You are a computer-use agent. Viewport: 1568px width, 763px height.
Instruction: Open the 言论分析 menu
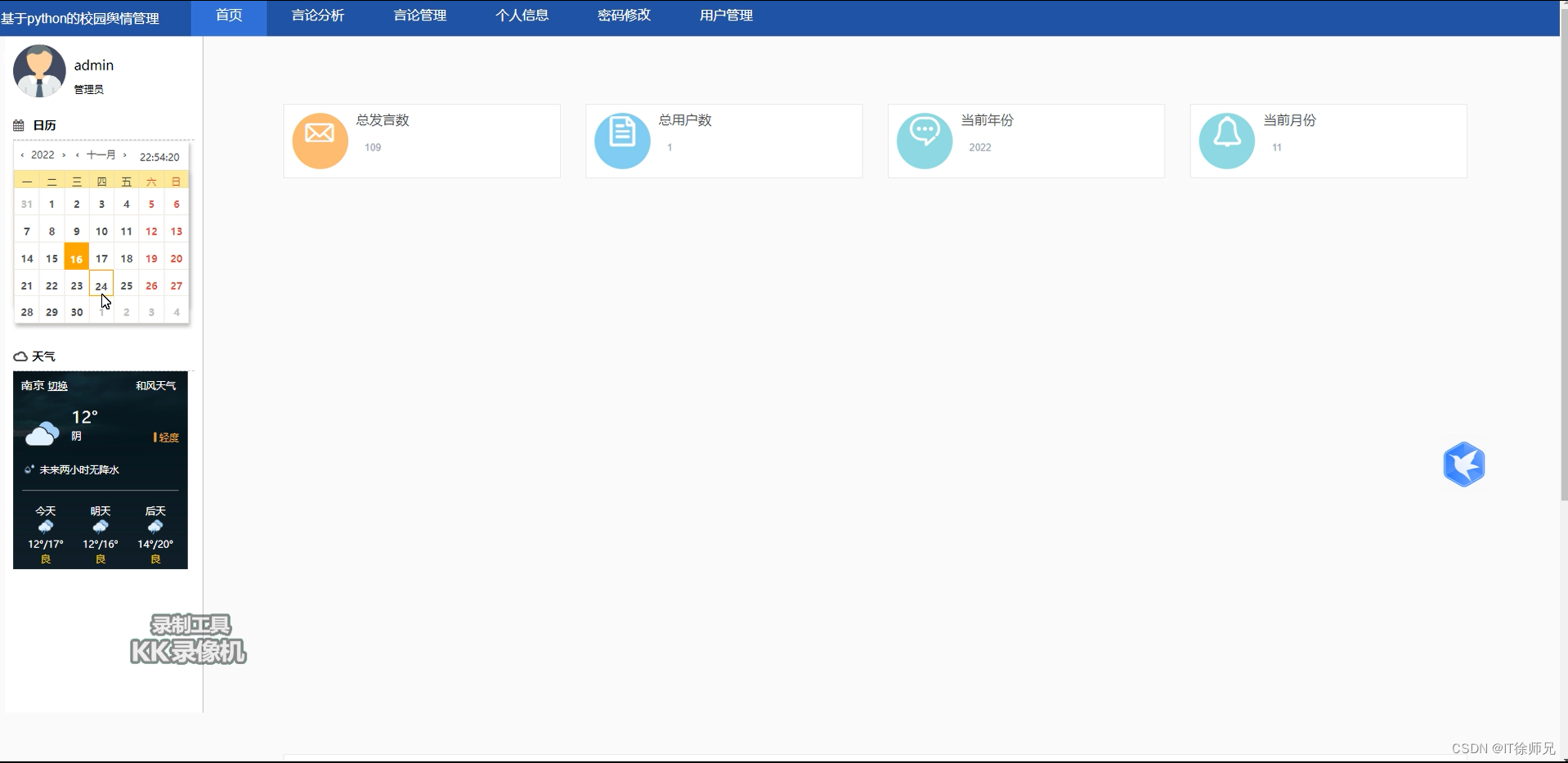coord(318,16)
